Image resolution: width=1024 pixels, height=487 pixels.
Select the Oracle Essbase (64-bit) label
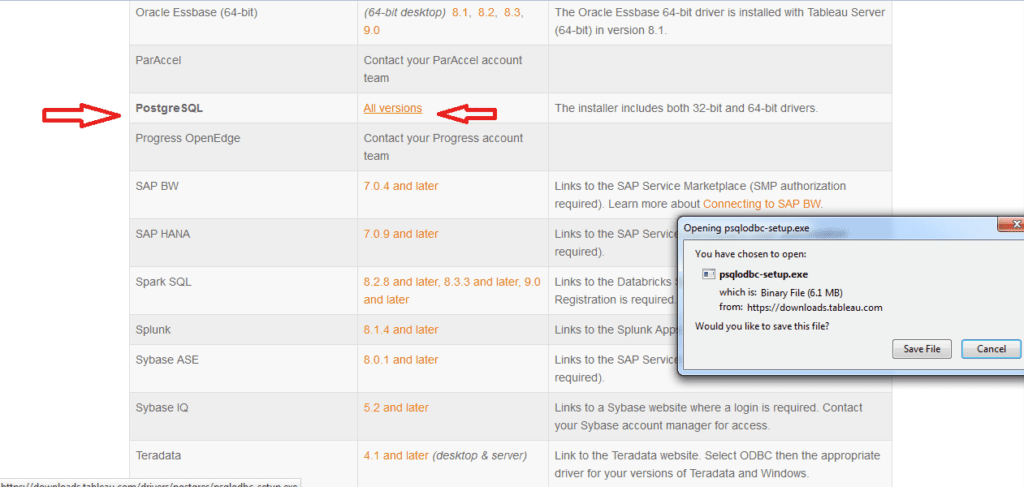coord(197,12)
